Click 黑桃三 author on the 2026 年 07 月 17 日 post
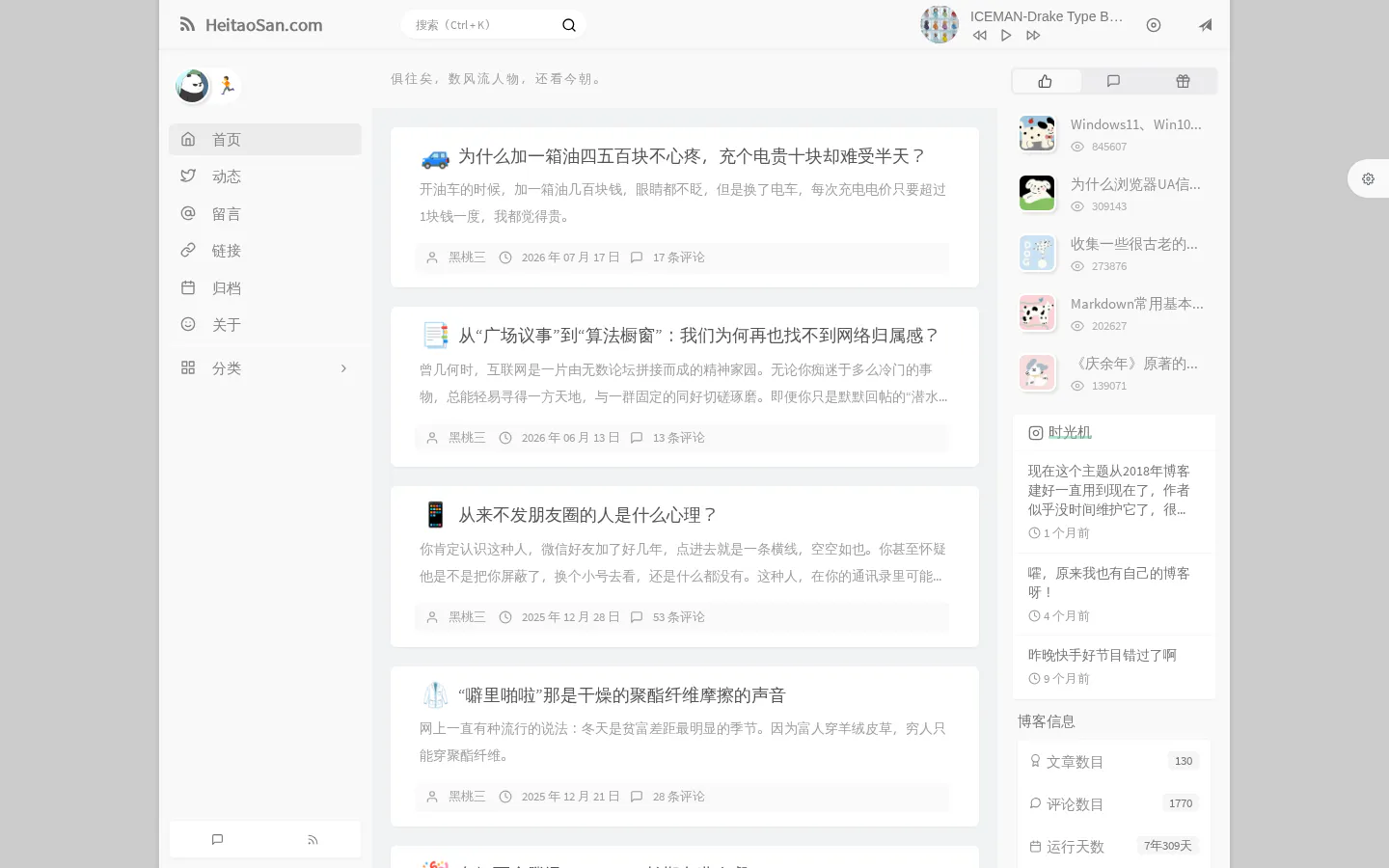The height and width of the screenshot is (868, 1389). (467, 258)
